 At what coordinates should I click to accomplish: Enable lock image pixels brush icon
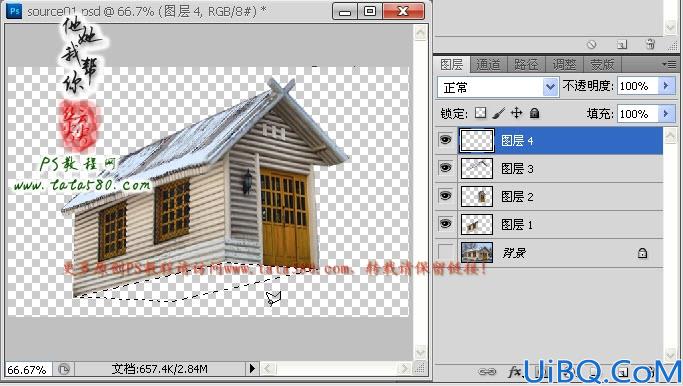tap(498, 113)
